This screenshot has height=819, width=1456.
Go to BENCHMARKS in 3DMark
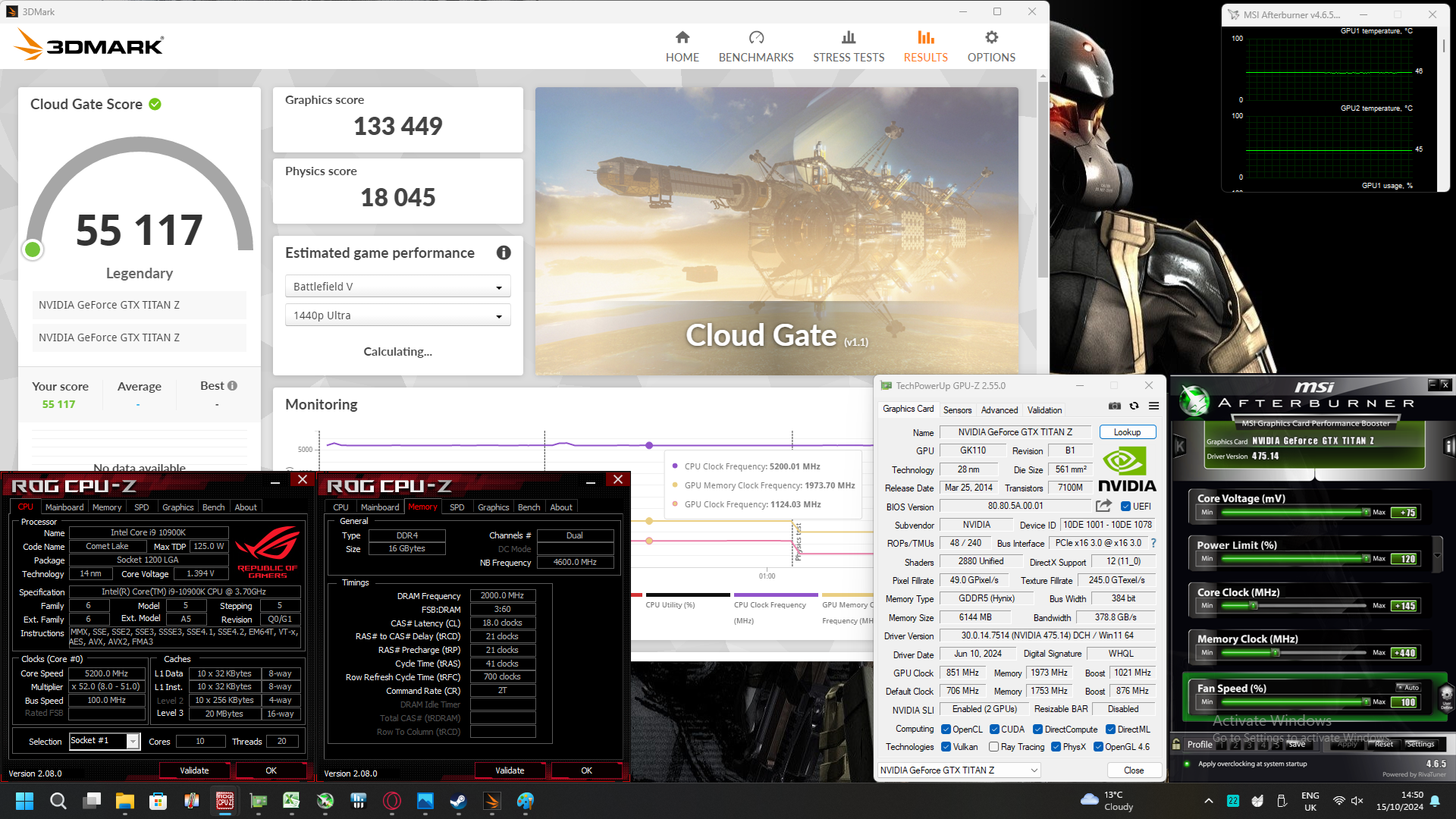(x=756, y=46)
